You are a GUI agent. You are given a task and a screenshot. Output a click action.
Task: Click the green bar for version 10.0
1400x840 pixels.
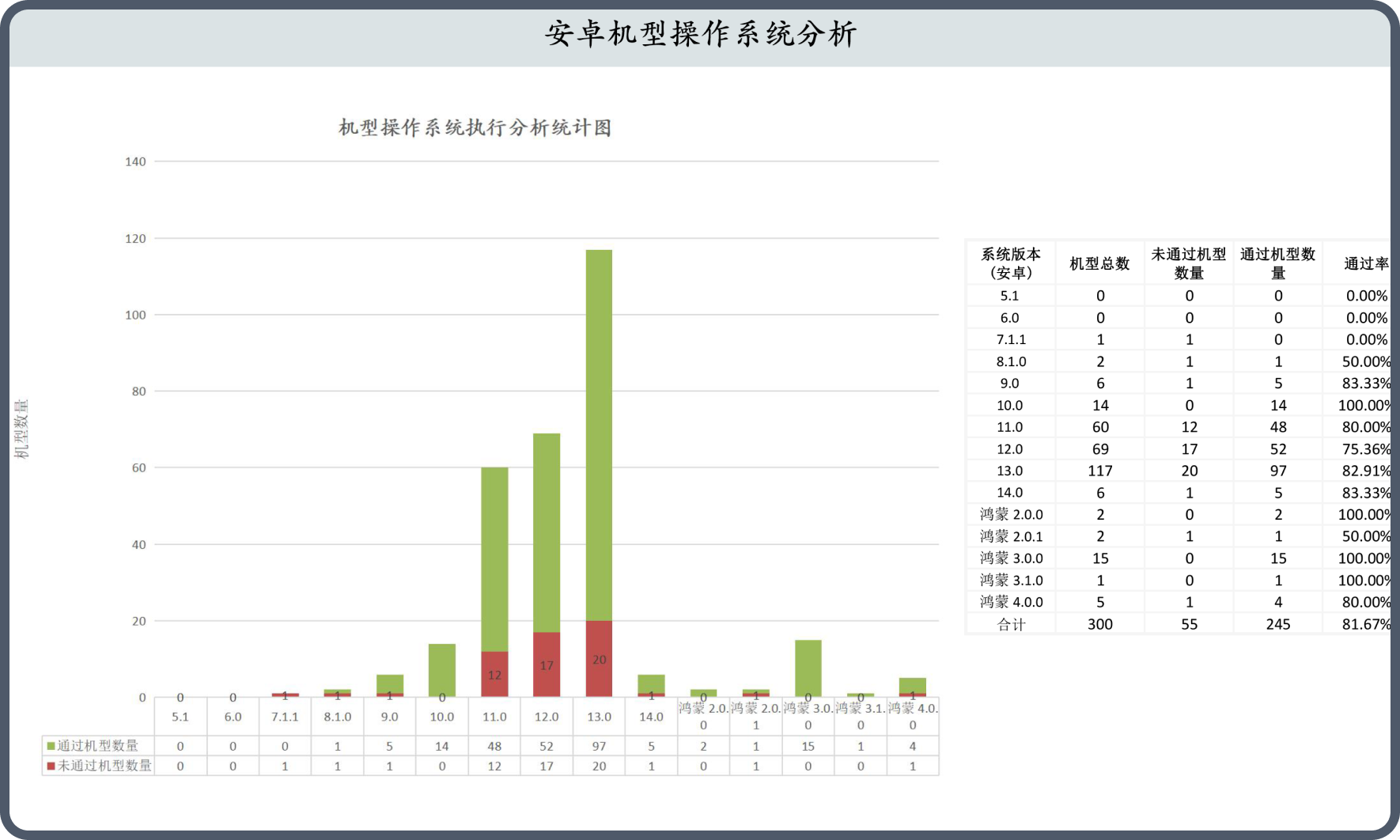(x=442, y=668)
